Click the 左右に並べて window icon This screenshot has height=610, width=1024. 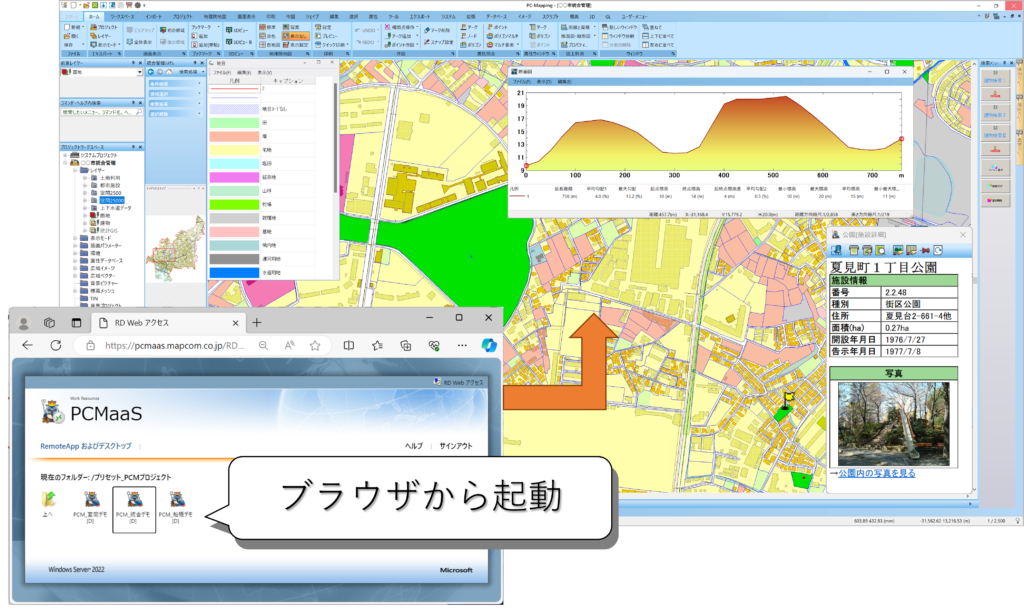pyautogui.click(x=645, y=45)
